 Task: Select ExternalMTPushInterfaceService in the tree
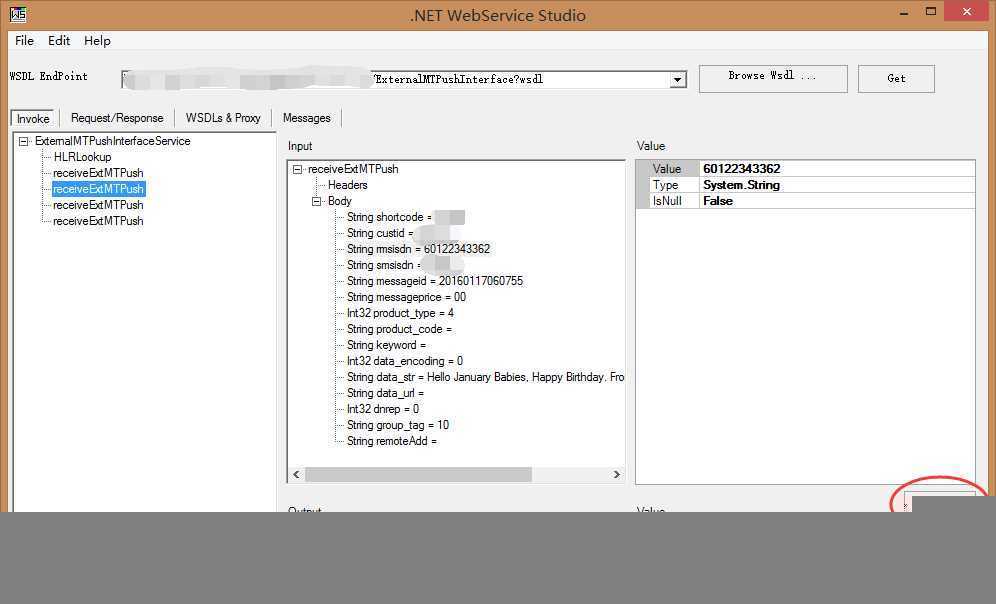pos(112,141)
